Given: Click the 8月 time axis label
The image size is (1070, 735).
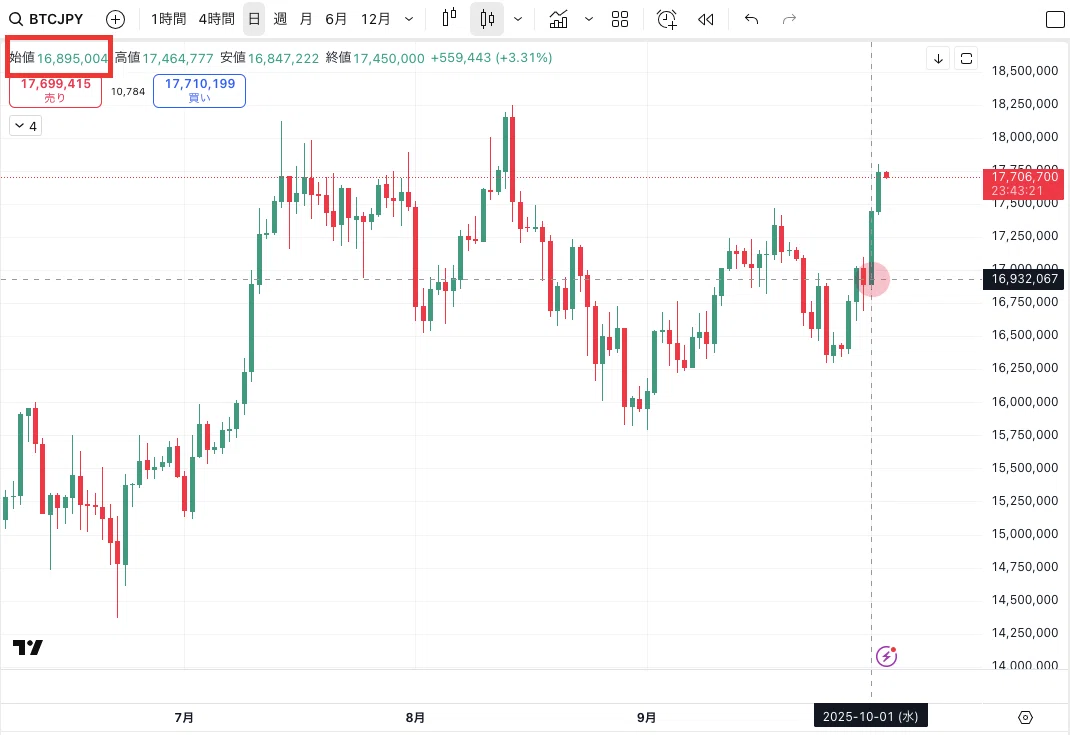Looking at the screenshot, I should tap(415, 717).
